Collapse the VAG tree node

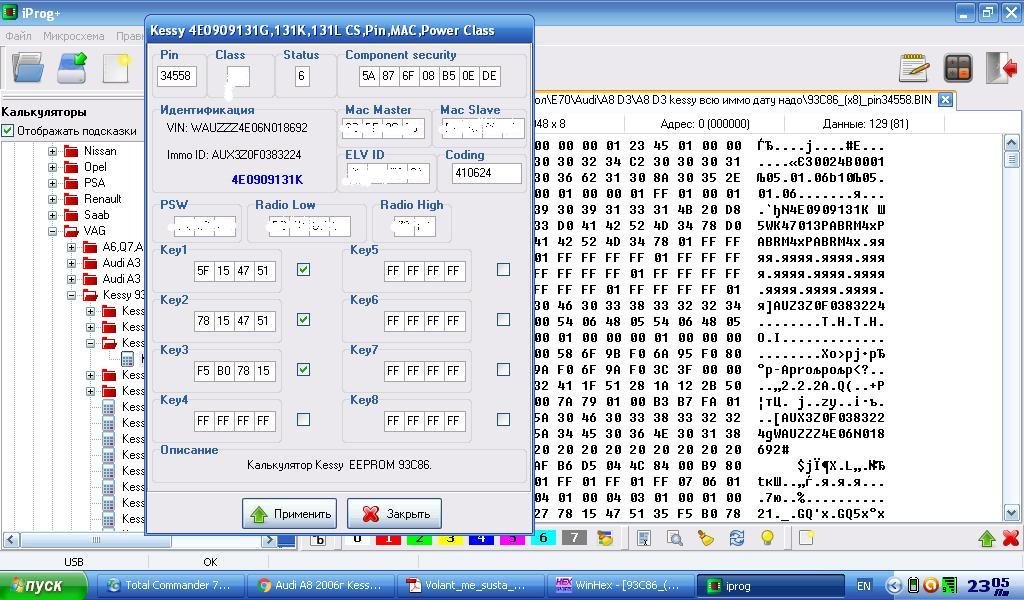pyautogui.click(x=52, y=231)
